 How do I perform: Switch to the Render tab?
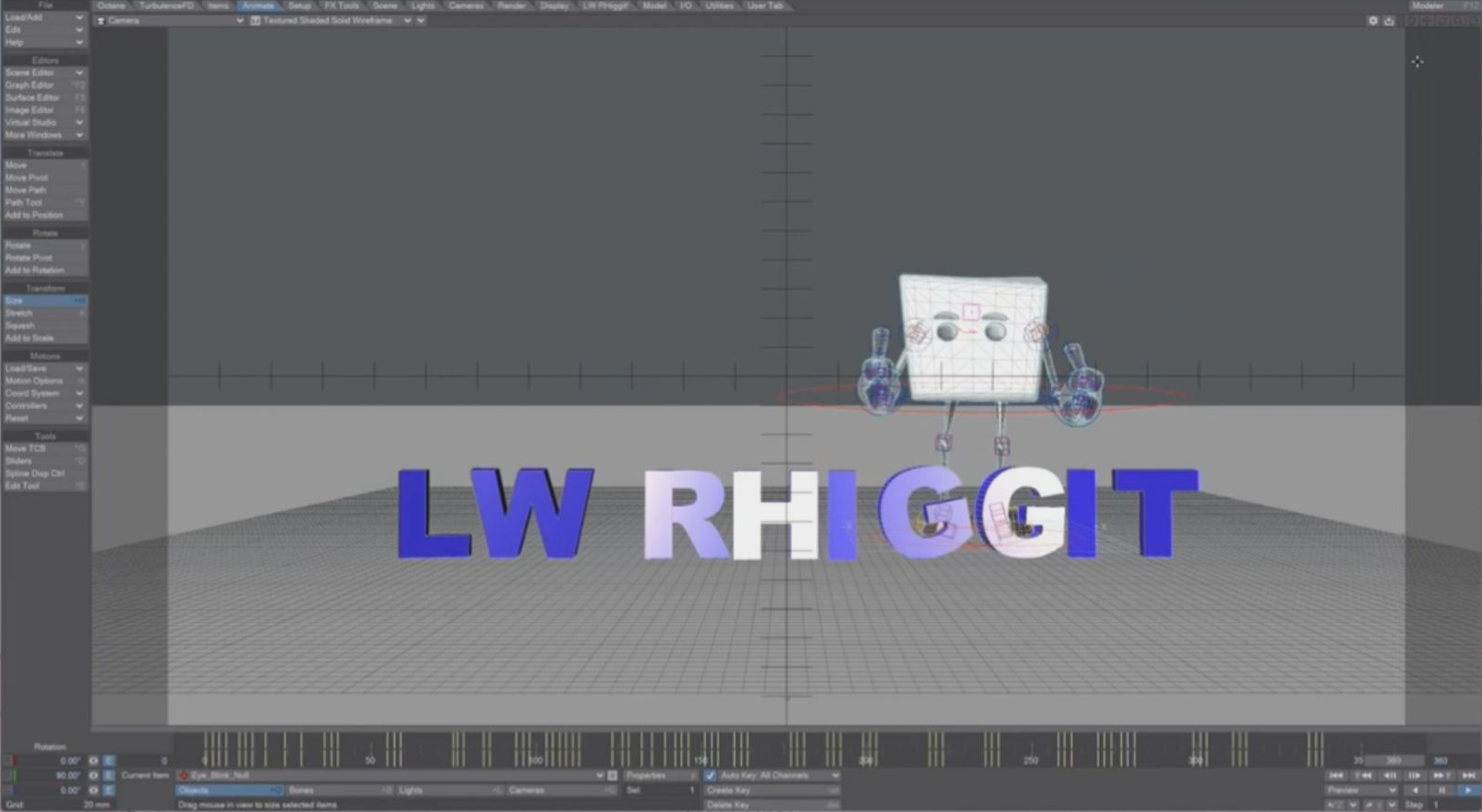511,6
